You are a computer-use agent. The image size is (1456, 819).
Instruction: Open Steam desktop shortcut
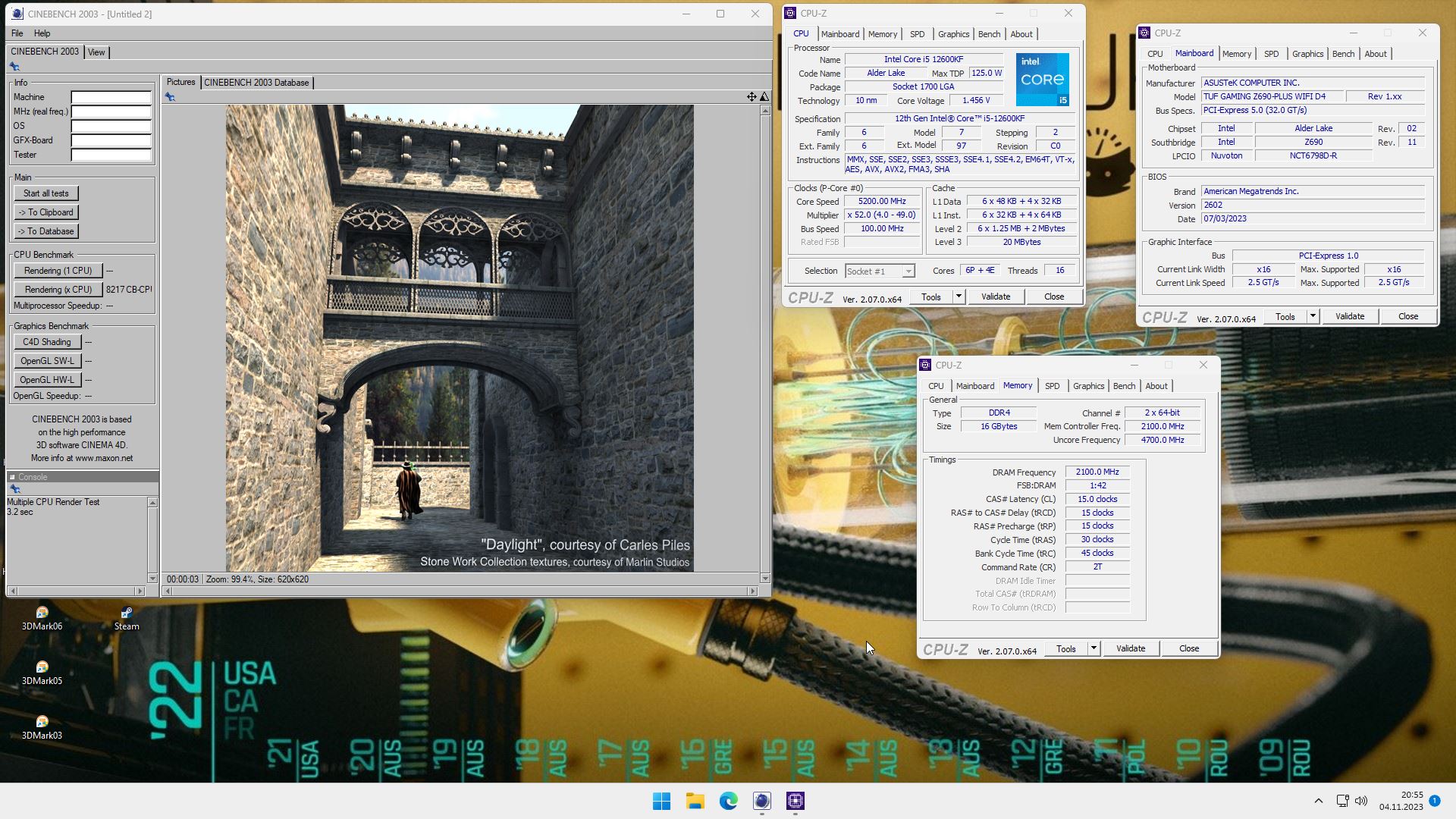(127, 618)
